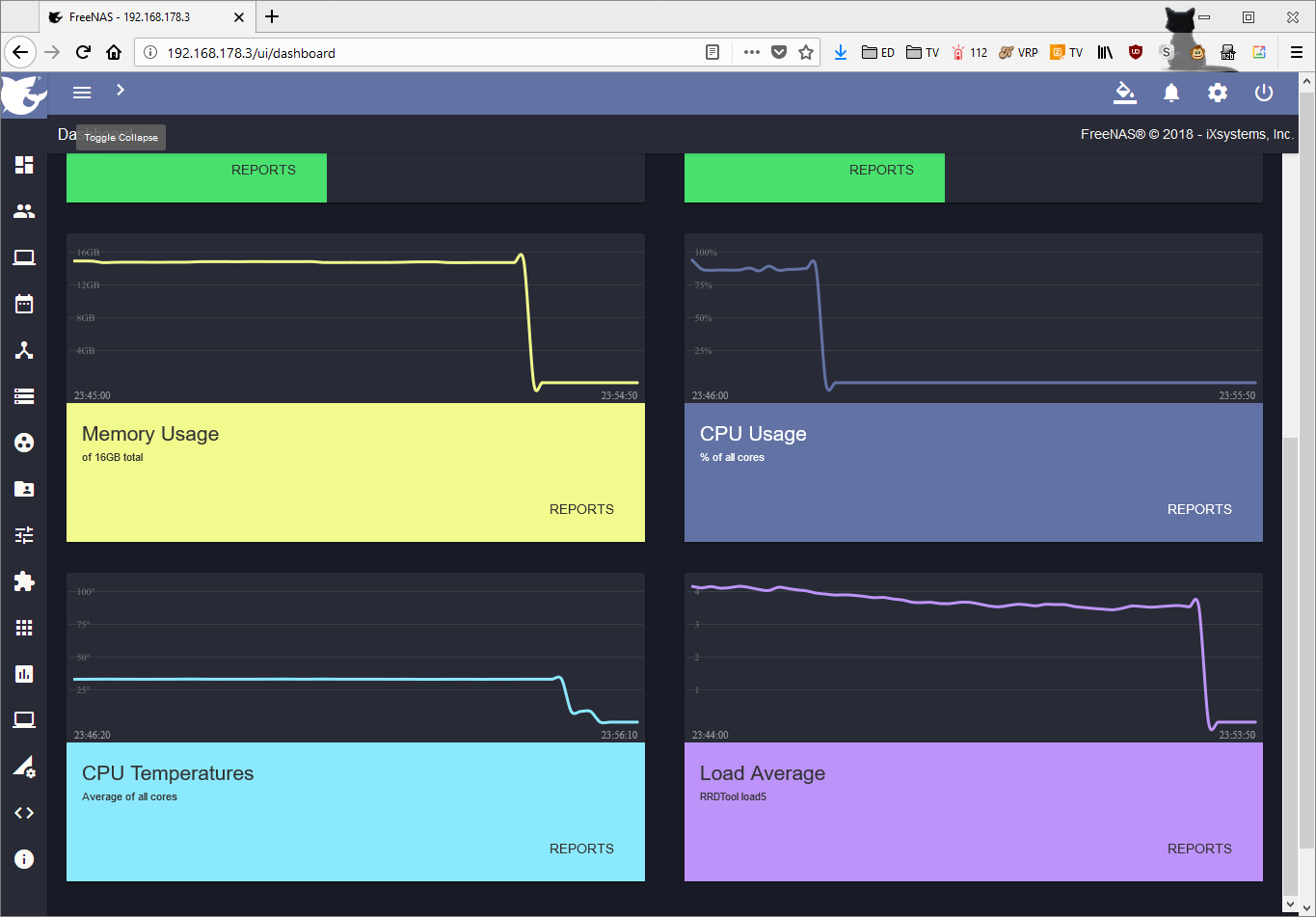Image resolution: width=1316 pixels, height=917 pixels.
Task: Go to browser home page icon
Action: [114, 52]
